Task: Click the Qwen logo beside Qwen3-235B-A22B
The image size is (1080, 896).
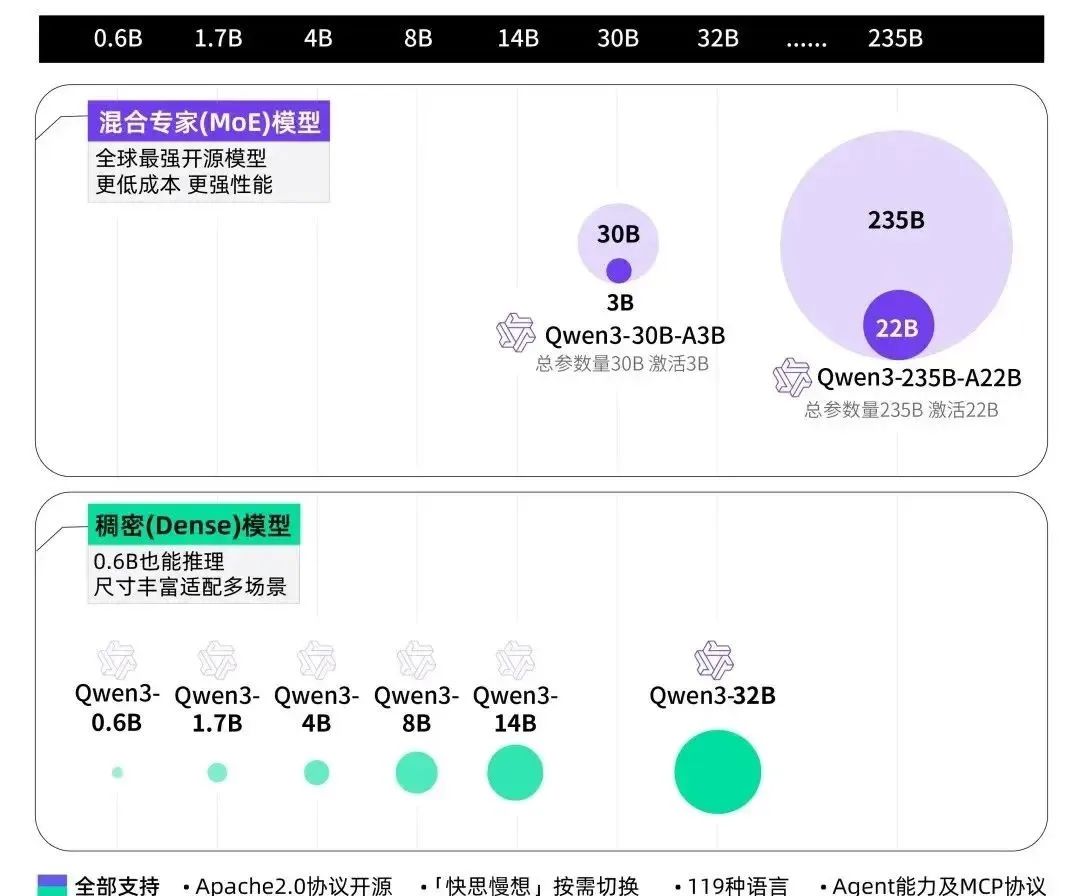Action: (x=791, y=377)
